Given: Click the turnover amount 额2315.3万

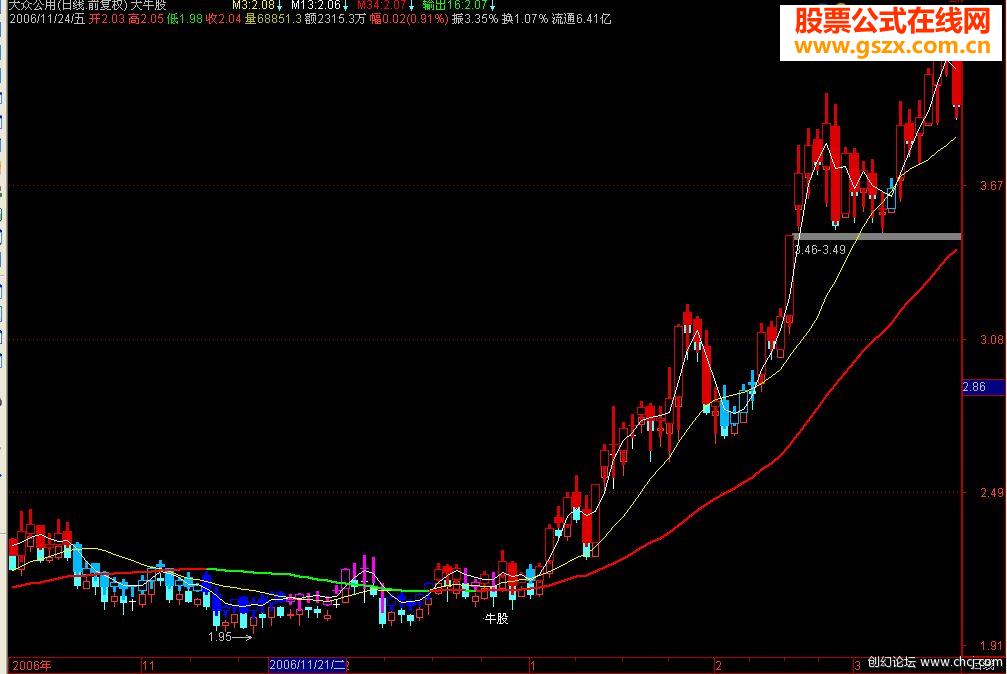Looking at the screenshot, I should click(x=335, y=19).
